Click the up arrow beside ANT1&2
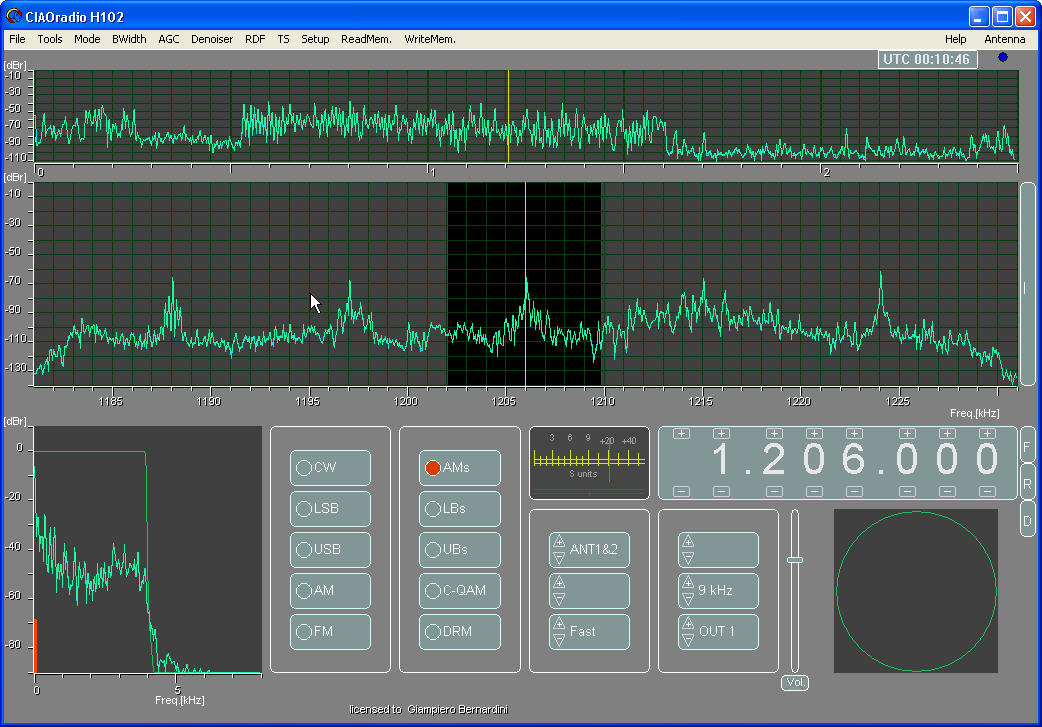 click(x=559, y=542)
